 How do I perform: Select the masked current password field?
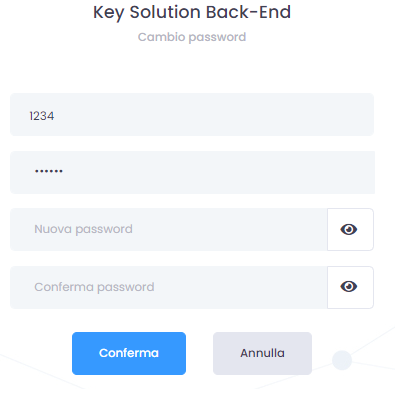point(192,172)
